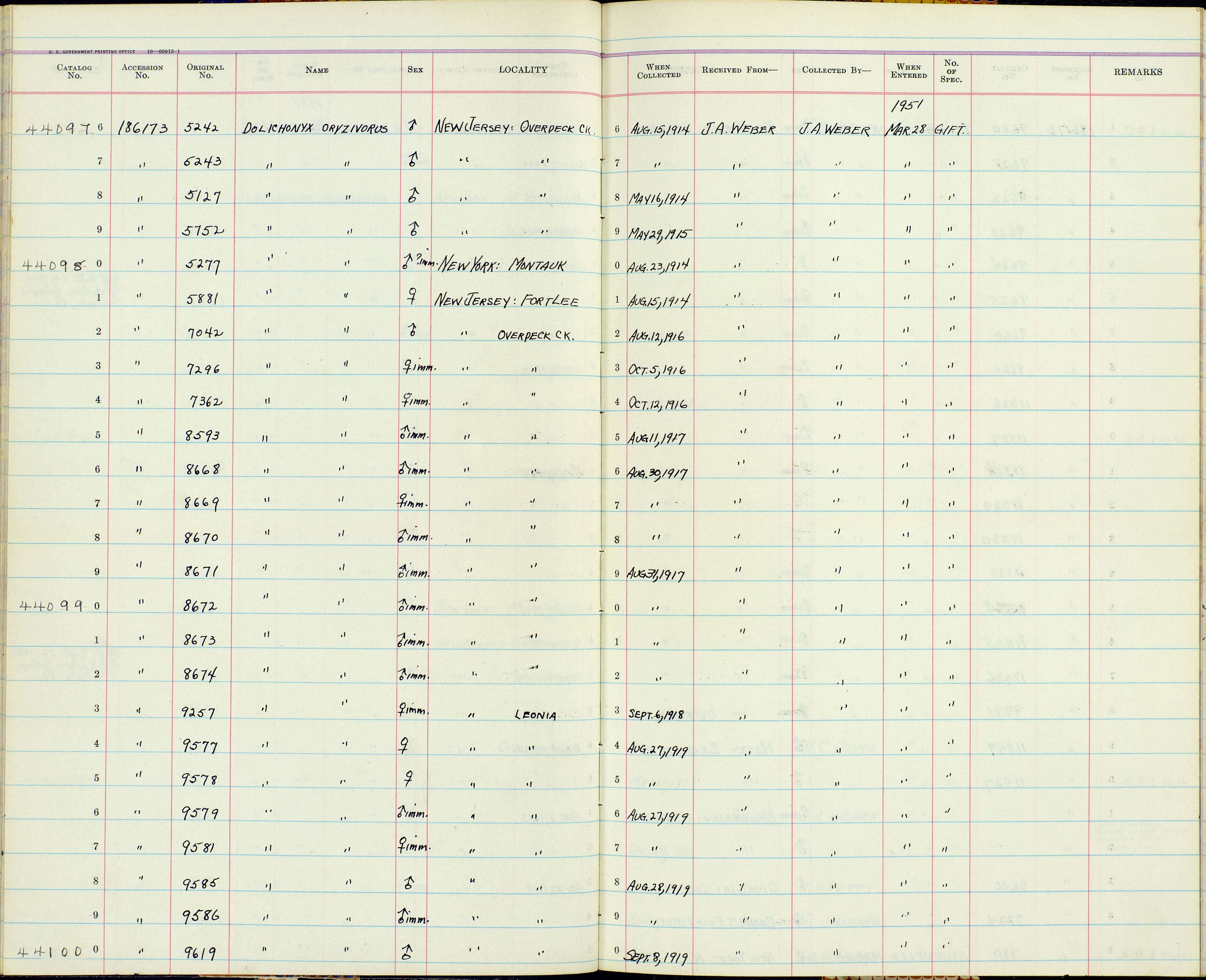Click the 'No. of Spec.' column header

click(x=951, y=72)
